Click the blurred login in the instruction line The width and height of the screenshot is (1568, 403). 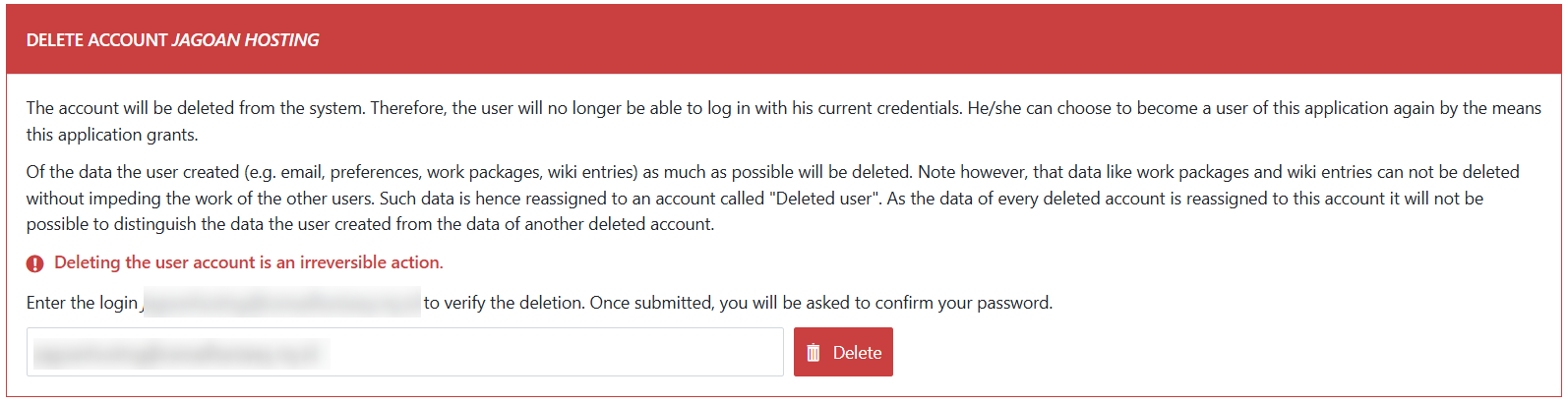click(x=282, y=303)
